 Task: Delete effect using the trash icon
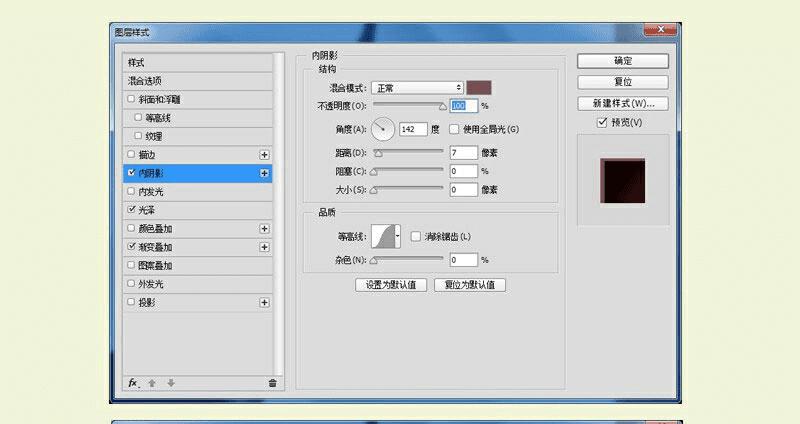tap(272, 383)
